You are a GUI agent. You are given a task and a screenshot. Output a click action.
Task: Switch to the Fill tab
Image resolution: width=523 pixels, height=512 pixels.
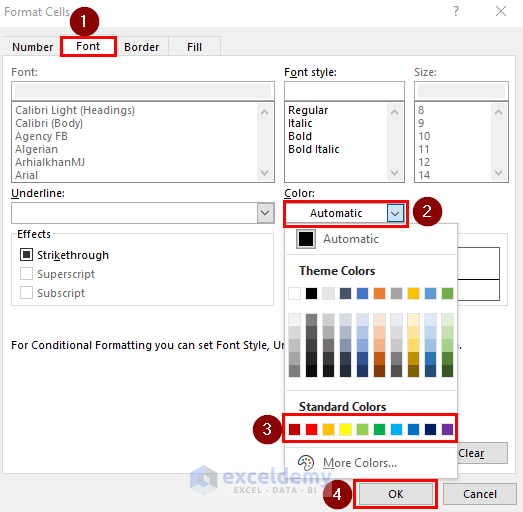pos(194,47)
